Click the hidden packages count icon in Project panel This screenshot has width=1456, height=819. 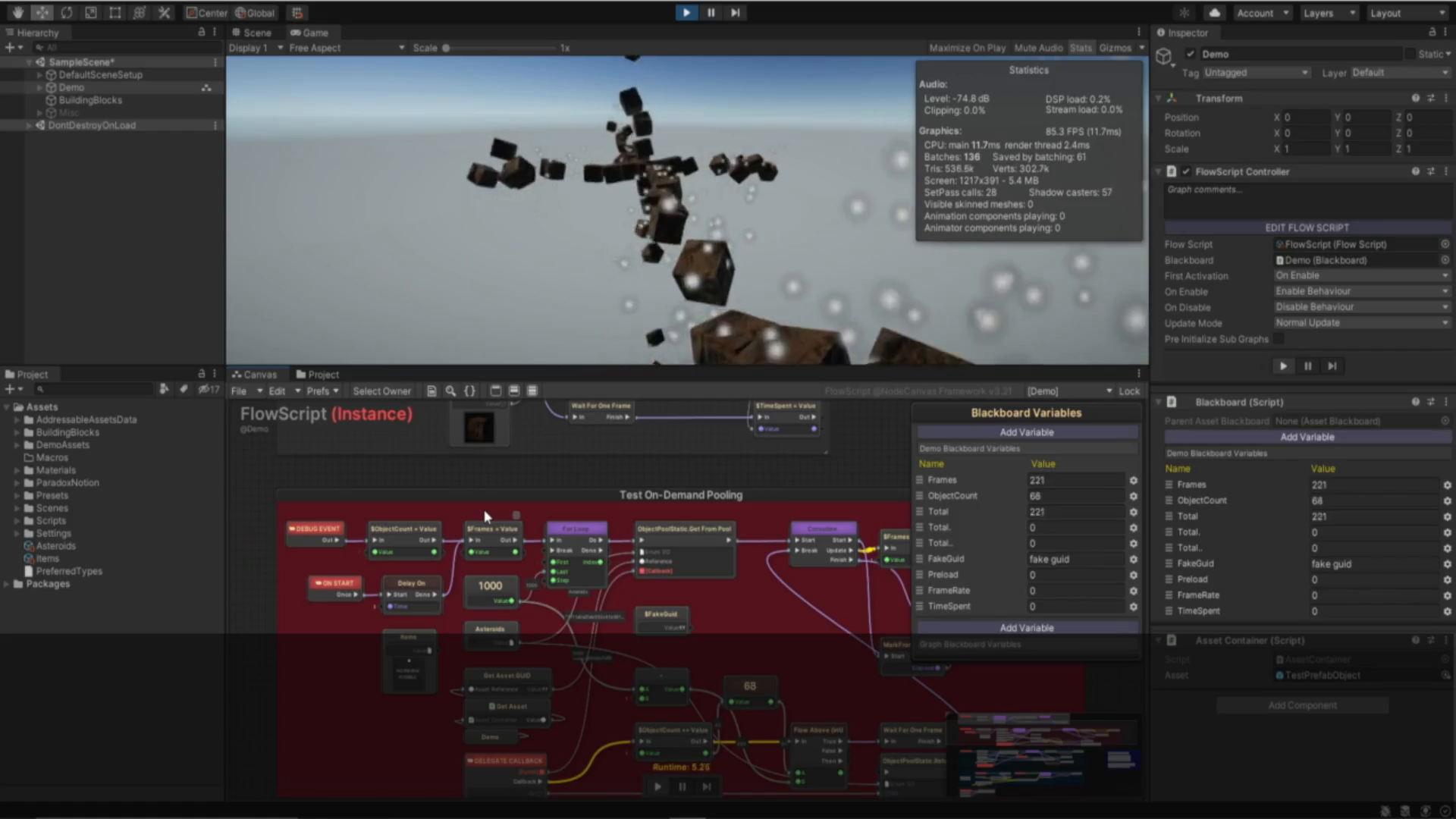(x=209, y=389)
